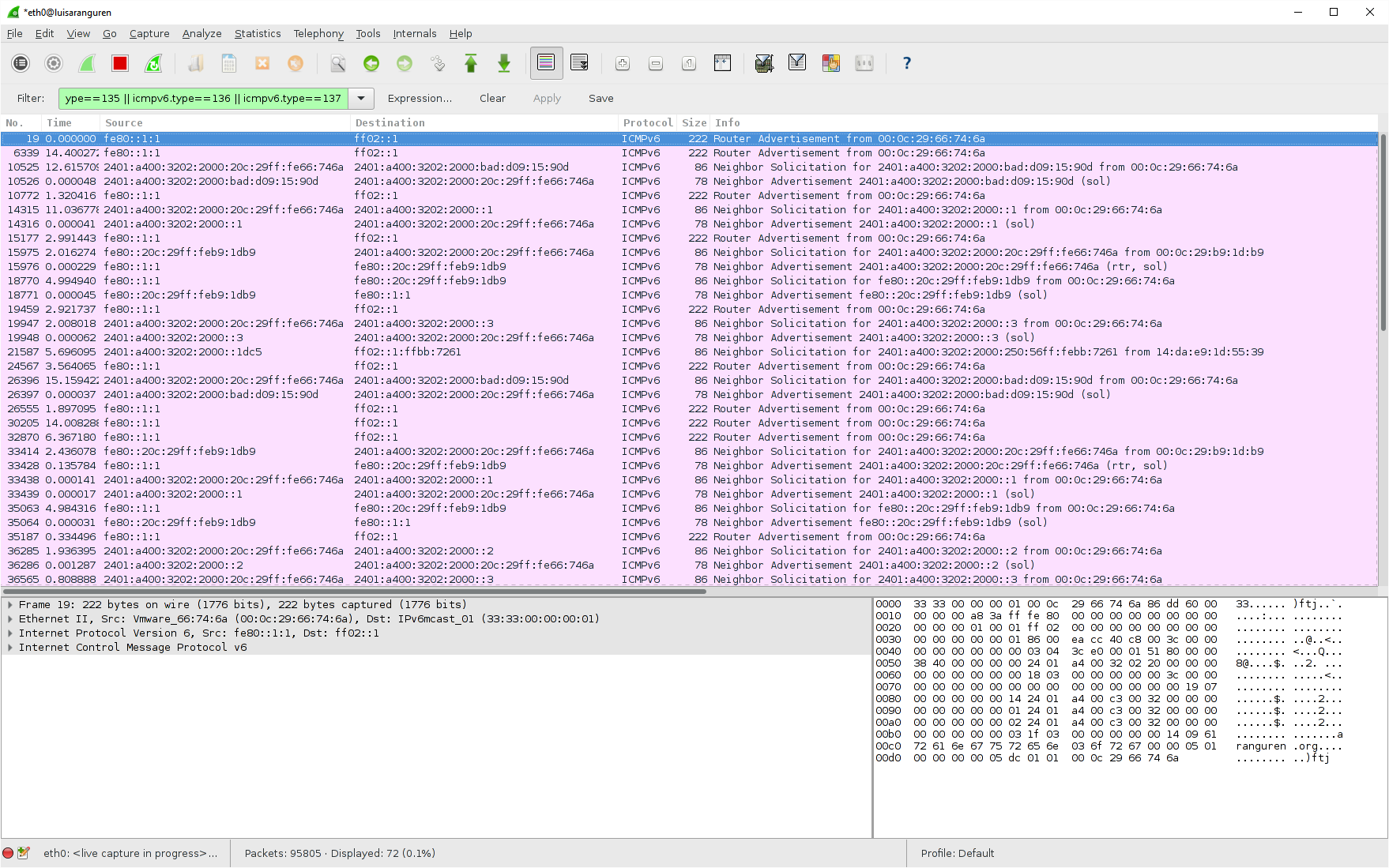The height and width of the screenshot is (868, 1389).
Task: Open the Telephony menu
Action: coord(318,34)
